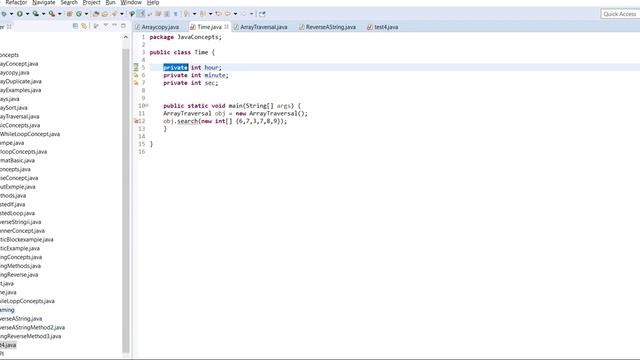Click the Package Explorer vertical scrollbar track
Screen dimensions: 640x360
pos(126,200)
